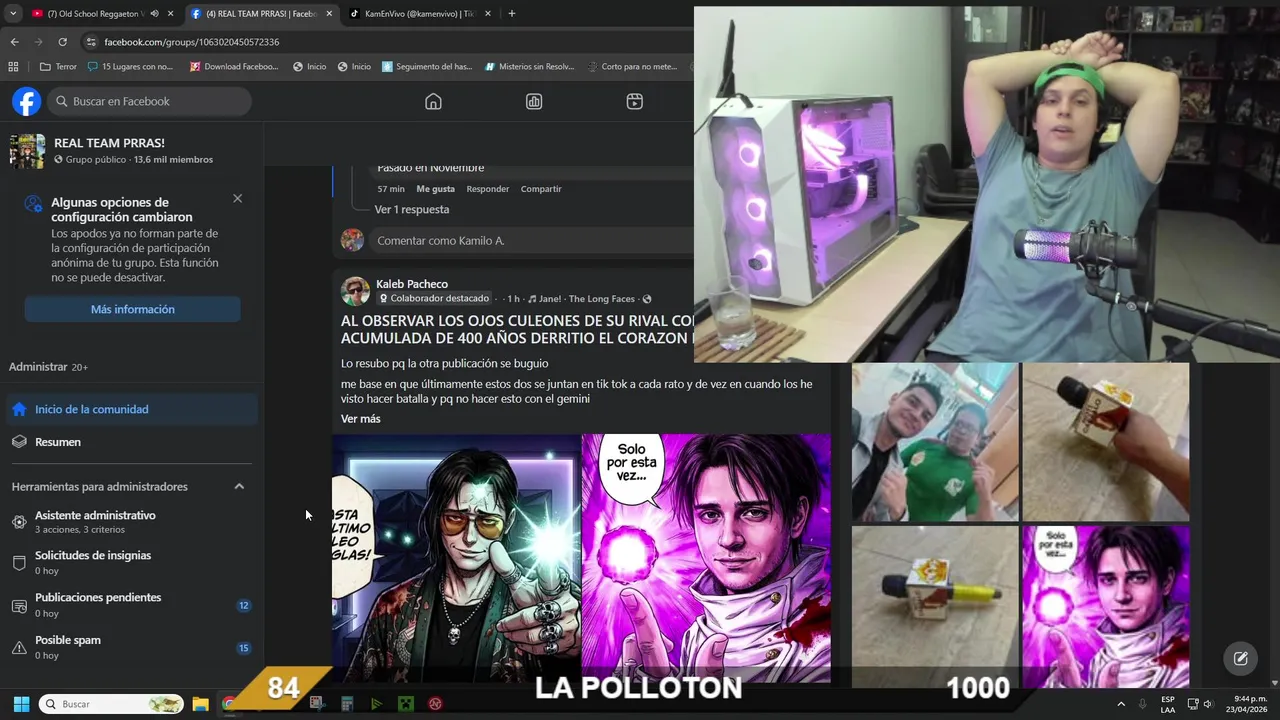
Task: Click the browser forward arrow
Action: pos(38,42)
